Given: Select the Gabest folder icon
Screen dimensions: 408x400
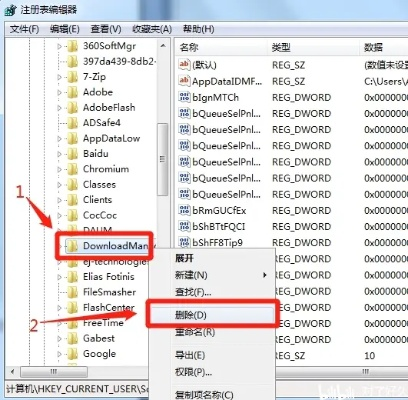Looking at the screenshot, I should tap(72, 338).
